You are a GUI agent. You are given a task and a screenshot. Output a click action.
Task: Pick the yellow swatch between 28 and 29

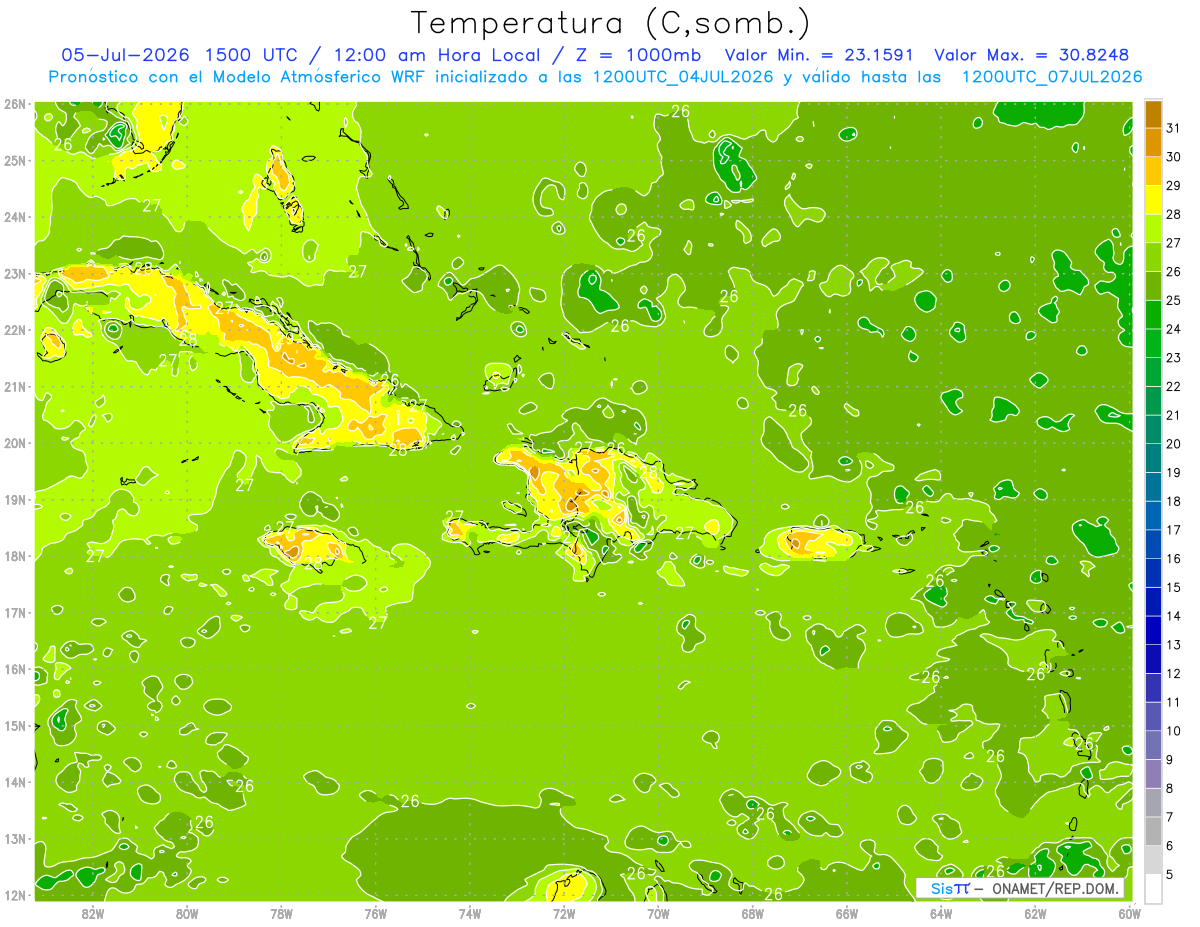1153,199
